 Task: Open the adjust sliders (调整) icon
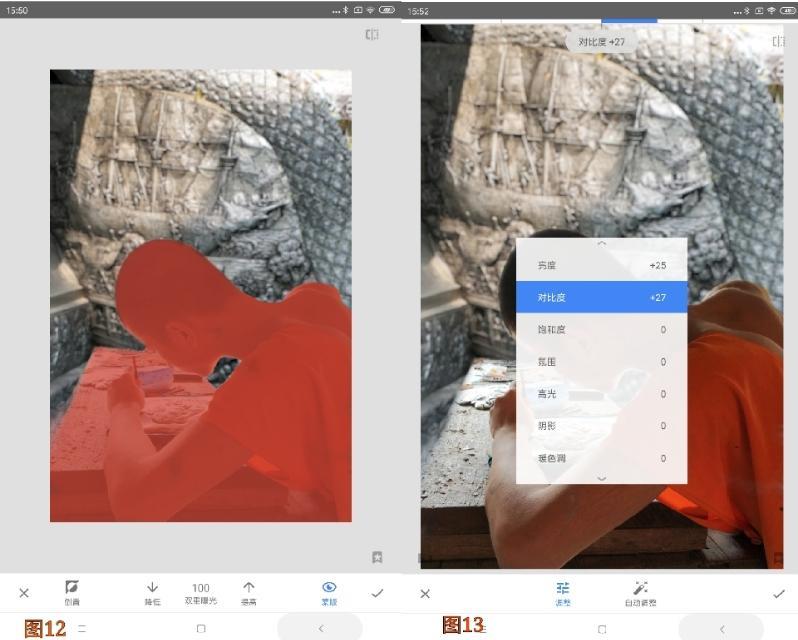click(x=563, y=594)
